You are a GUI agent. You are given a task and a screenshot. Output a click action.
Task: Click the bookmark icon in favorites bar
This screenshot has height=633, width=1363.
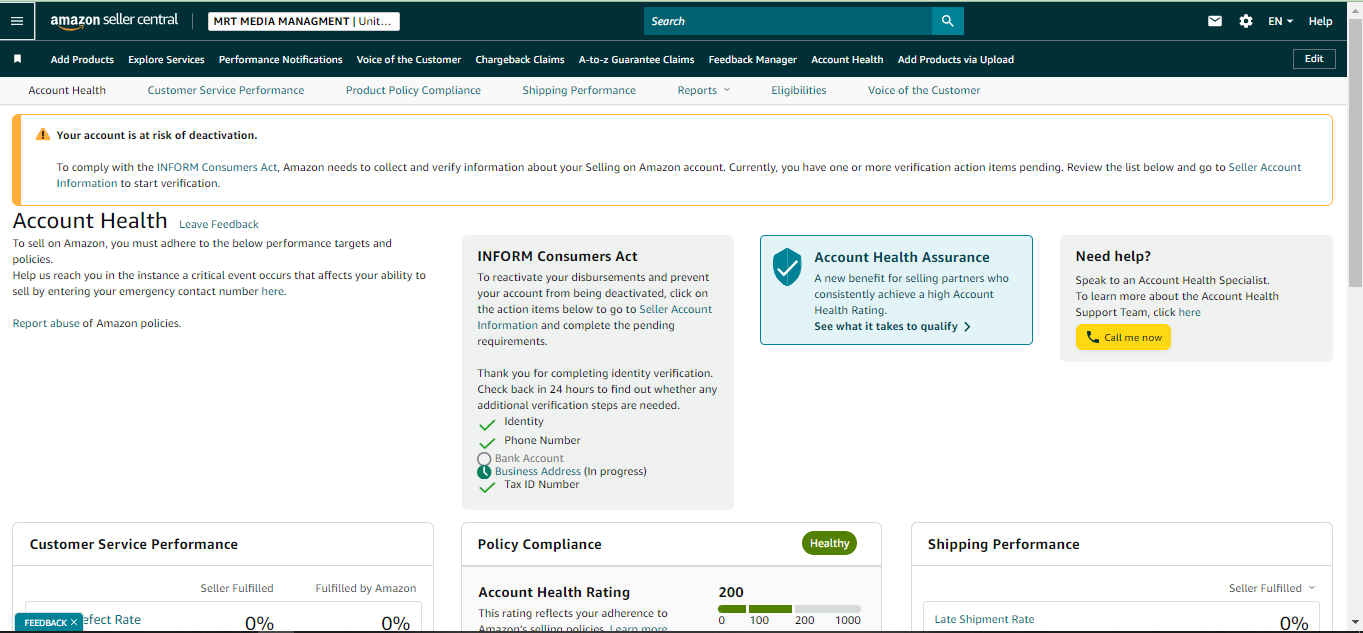[17, 59]
